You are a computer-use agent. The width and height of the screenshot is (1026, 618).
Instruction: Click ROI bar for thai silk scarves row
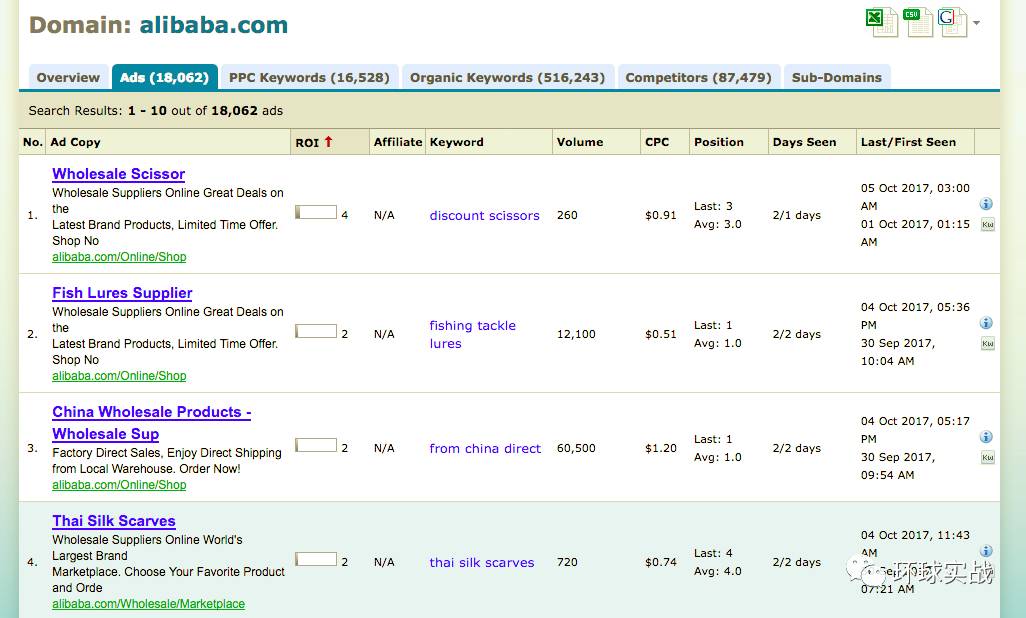point(316,559)
